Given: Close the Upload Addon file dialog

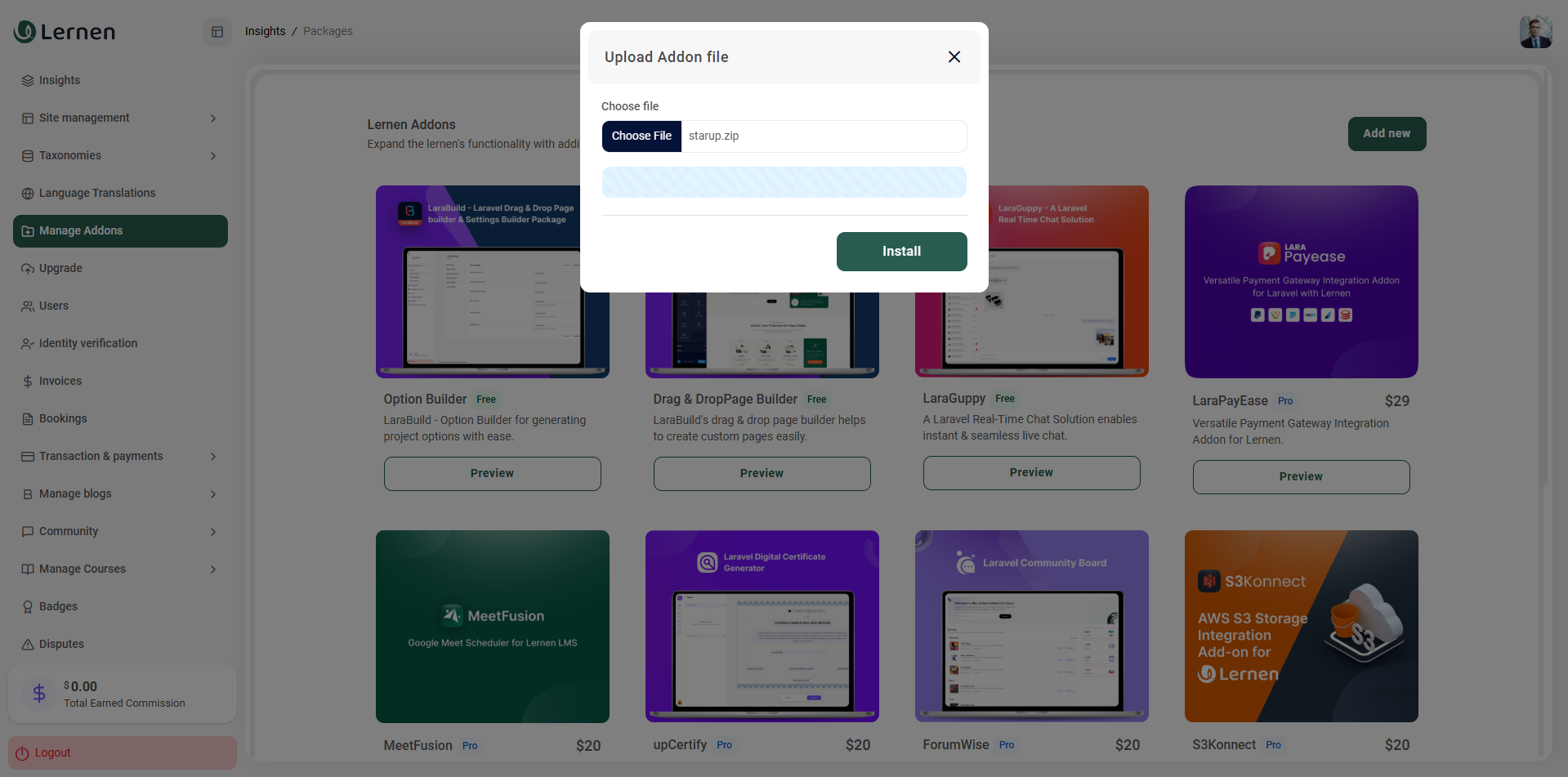Looking at the screenshot, I should tap(954, 57).
